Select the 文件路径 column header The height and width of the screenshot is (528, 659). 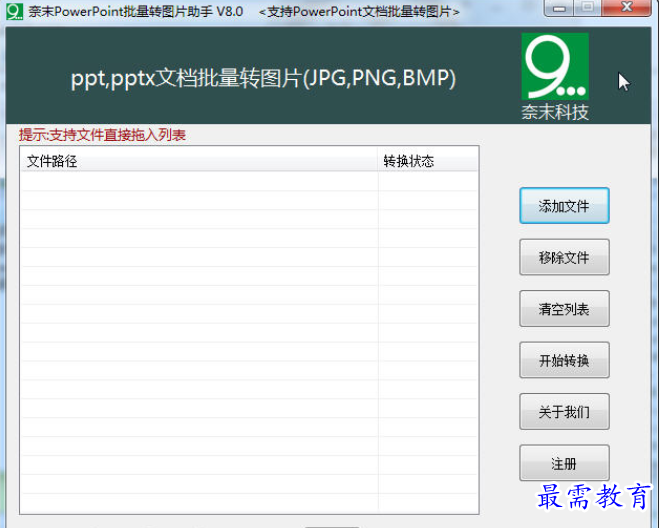pyautogui.click(x=199, y=161)
